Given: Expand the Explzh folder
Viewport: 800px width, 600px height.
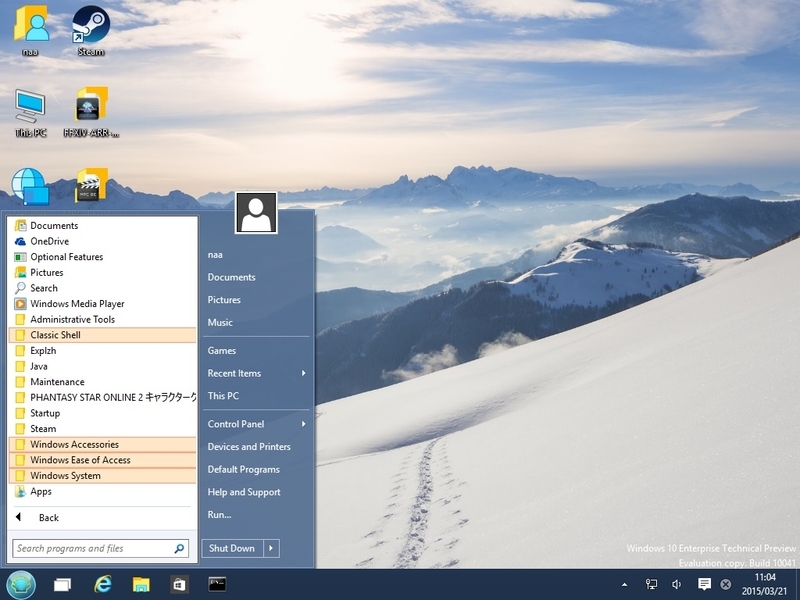Looking at the screenshot, I should (x=102, y=351).
